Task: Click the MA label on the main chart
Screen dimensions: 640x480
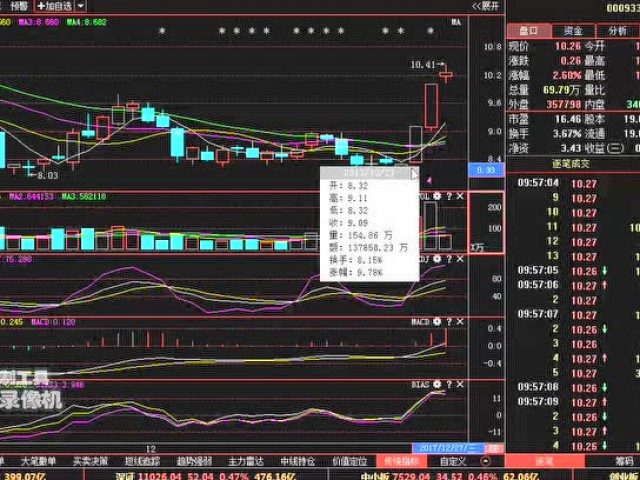Action: tap(456, 22)
